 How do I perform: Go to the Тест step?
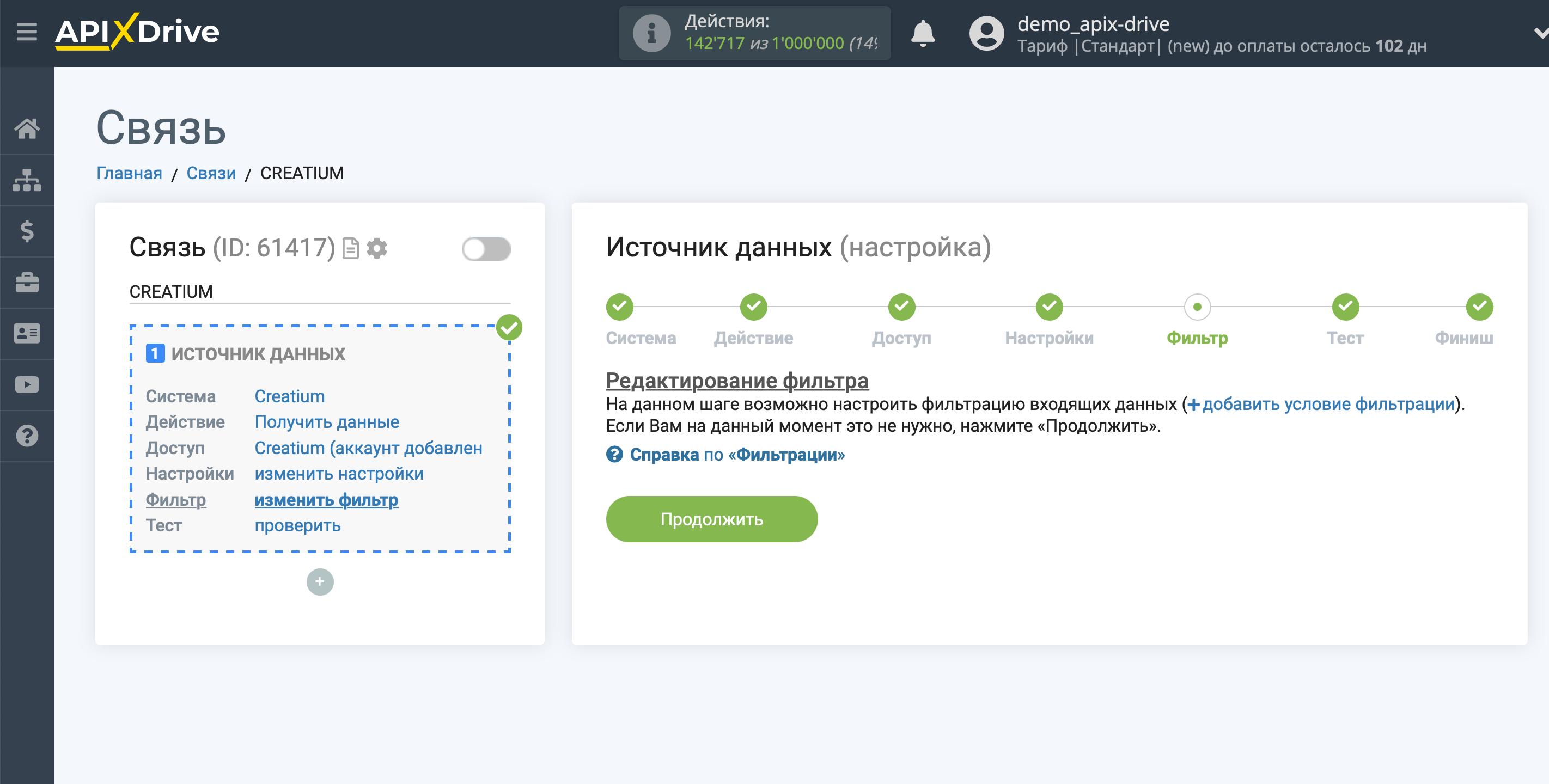(1345, 307)
